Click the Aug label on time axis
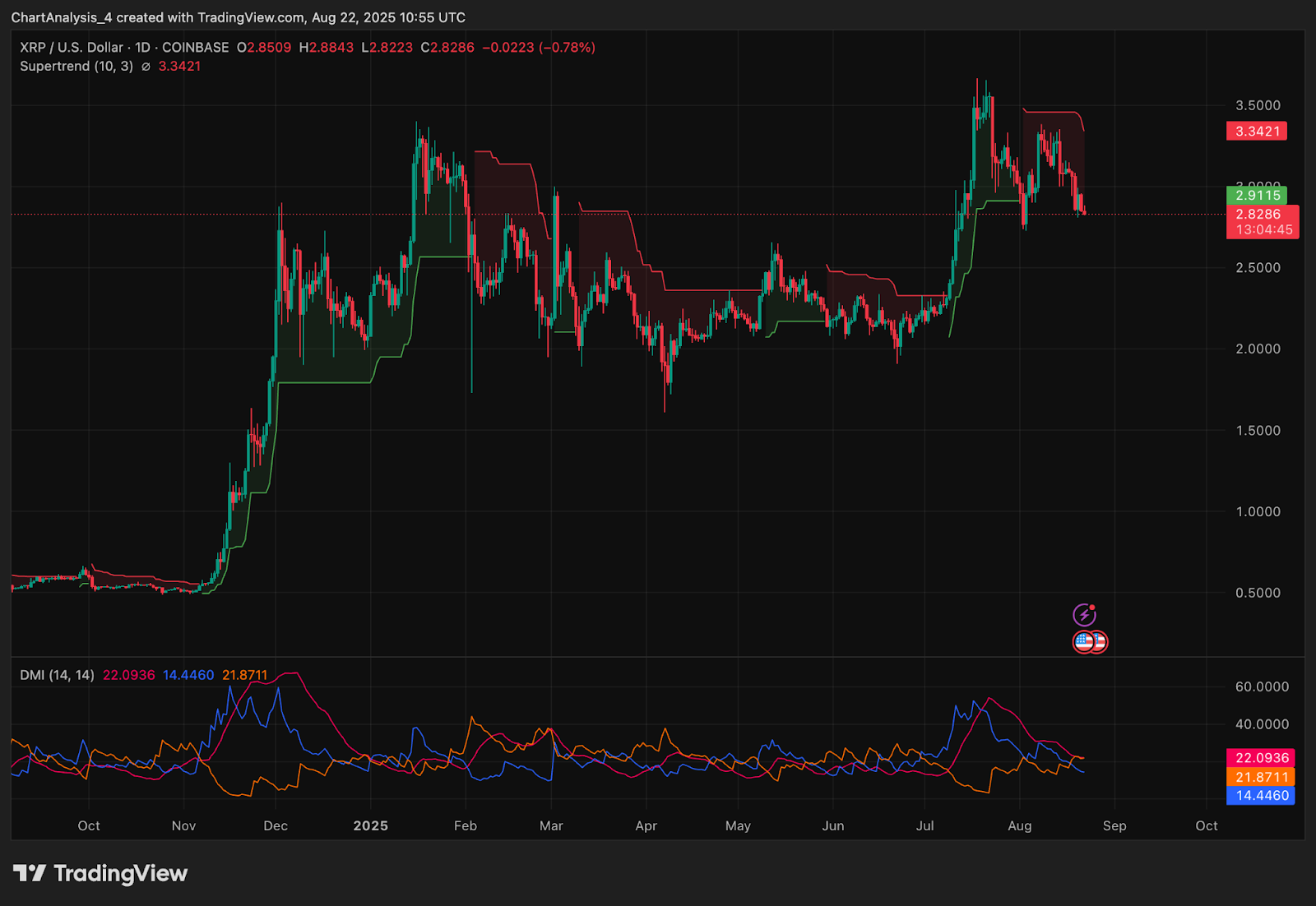The image size is (1316, 906). click(x=1020, y=825)
